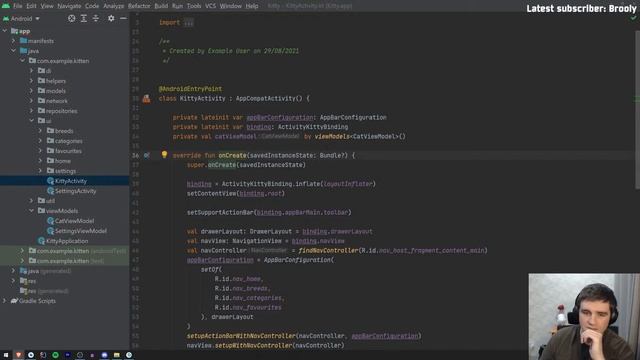Expand the res folder
Image resolution: width=640 pixels, height=360 pixels.
click(x=13, y=281)
